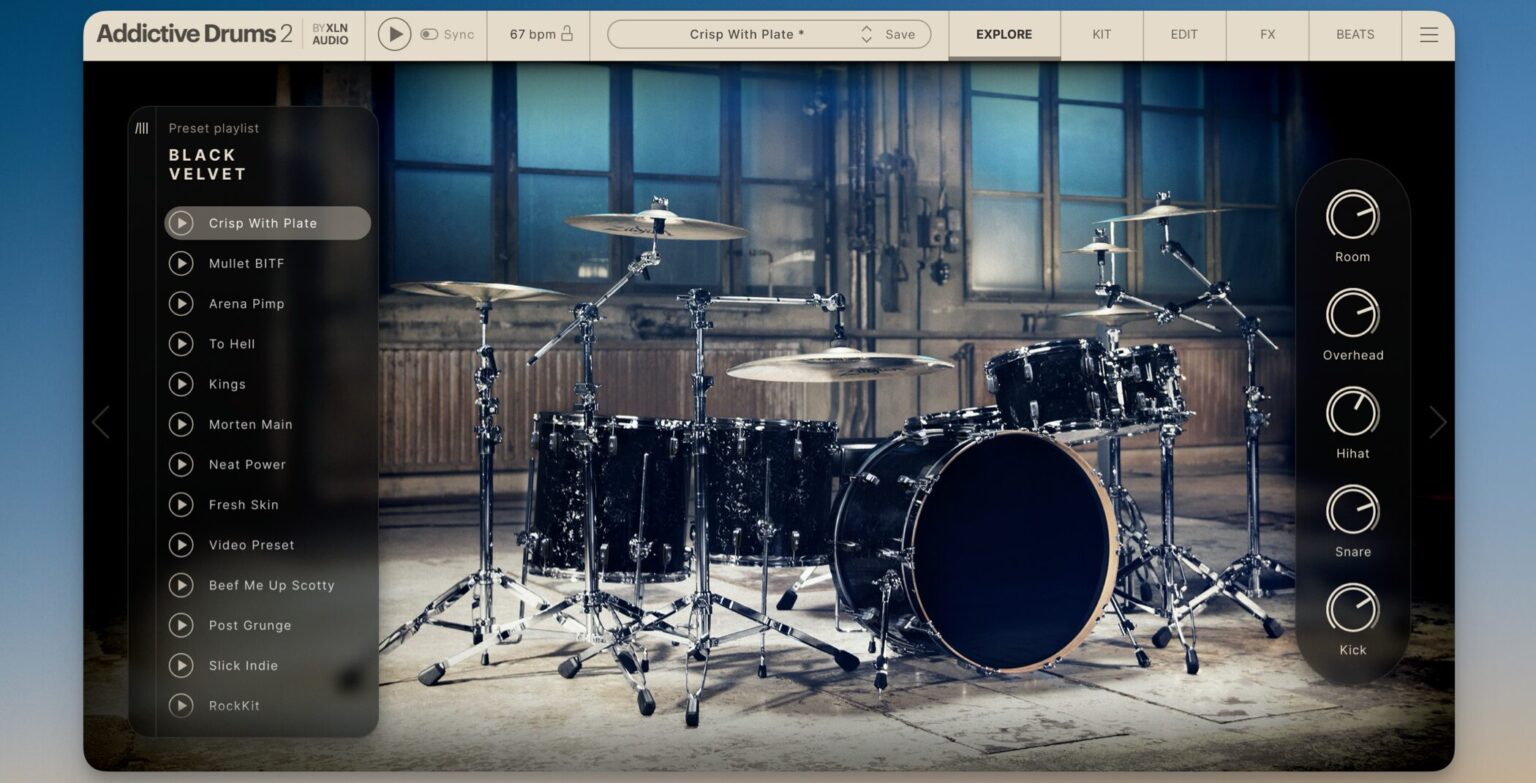Preview the Mullet BITF preset
Screen dimensions: 1536x783
pyautogui.click(x=181, y=263)
